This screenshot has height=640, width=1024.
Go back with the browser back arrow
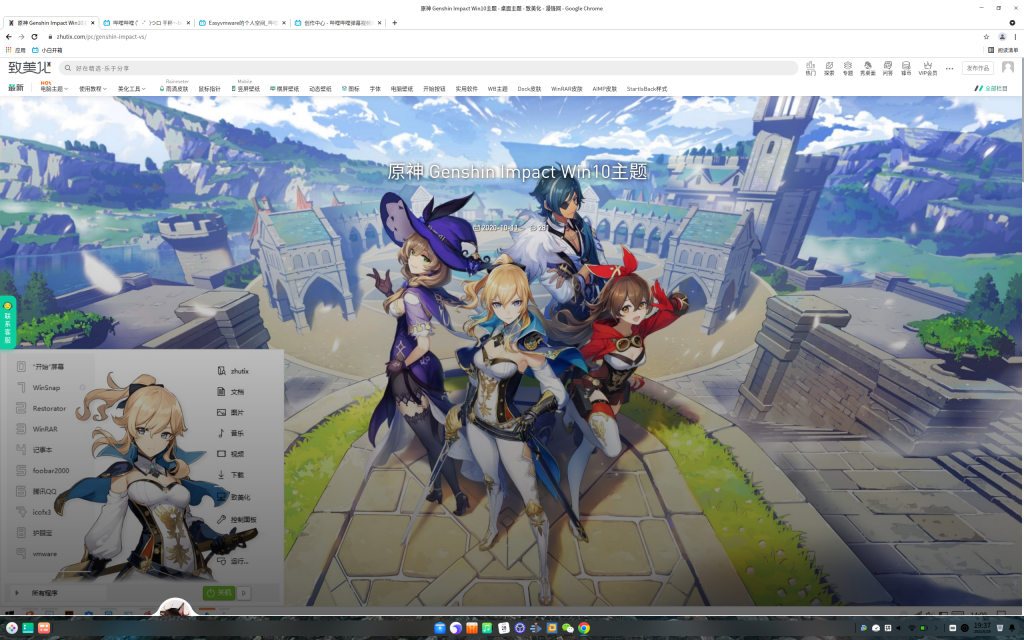tap(8, 37)
